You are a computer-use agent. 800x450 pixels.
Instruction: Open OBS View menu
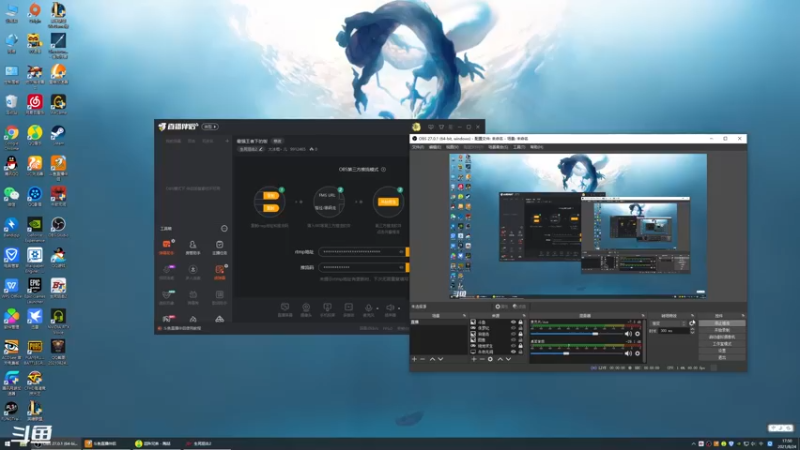click(x=453, y=147)
